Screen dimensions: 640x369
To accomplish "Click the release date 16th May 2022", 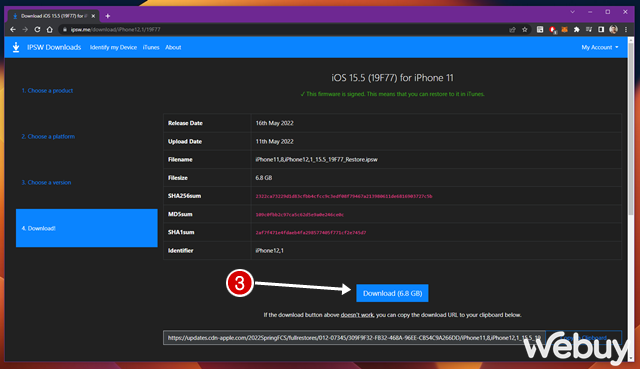I will click(274, 123).
